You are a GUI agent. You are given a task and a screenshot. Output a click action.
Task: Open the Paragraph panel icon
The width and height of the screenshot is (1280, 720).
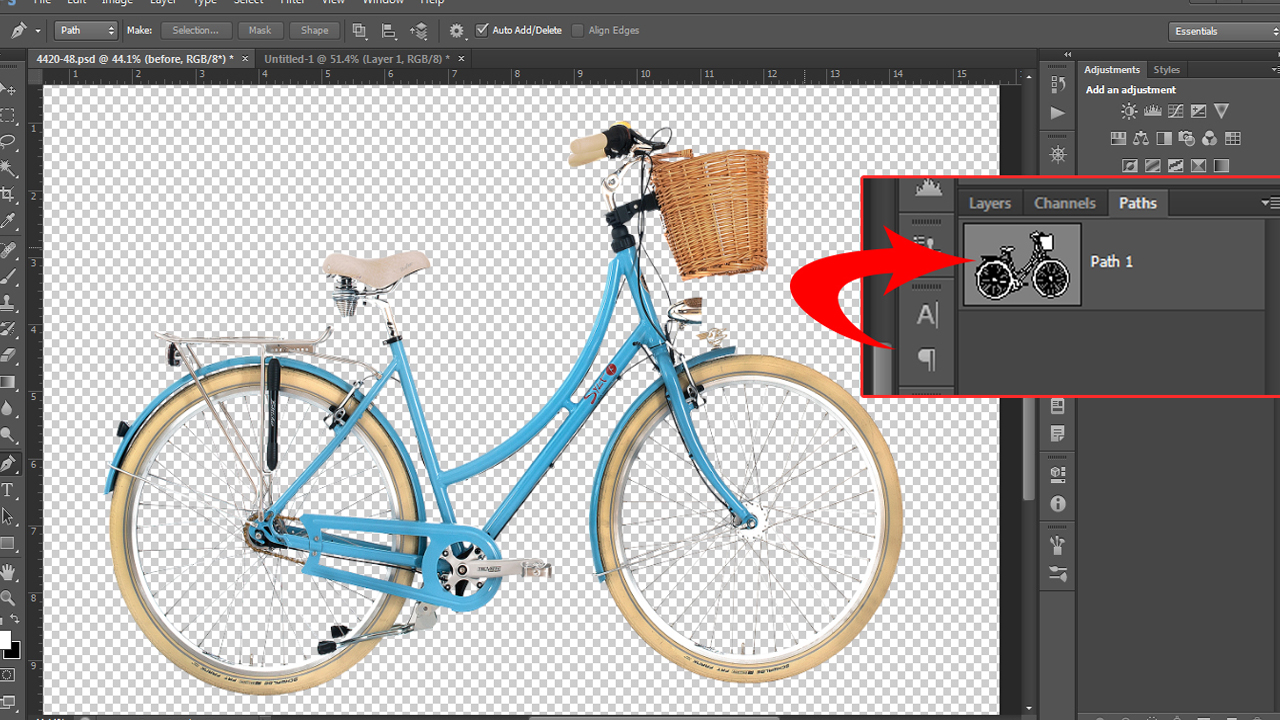coord(927,359)
